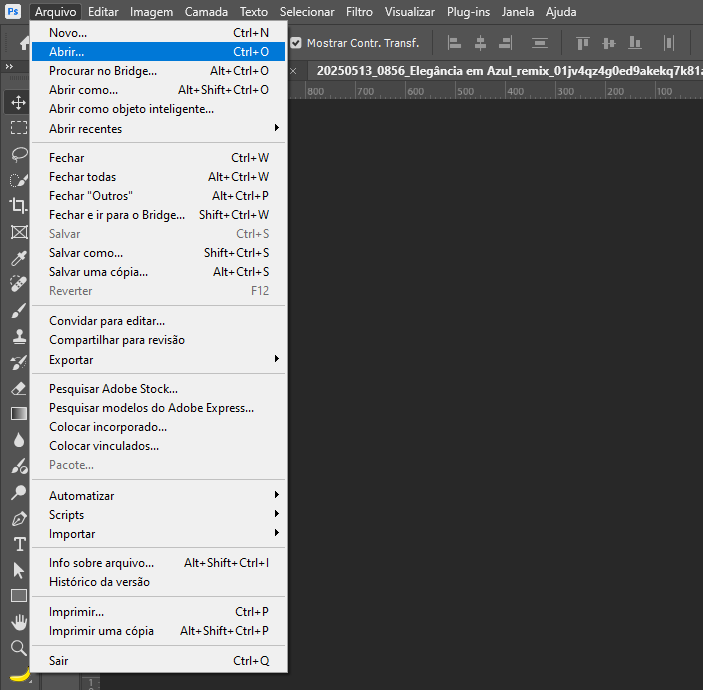This screenshot has height=690, width=703.
Task: Expand the Abrir recentes submenu
Action: 158,129
